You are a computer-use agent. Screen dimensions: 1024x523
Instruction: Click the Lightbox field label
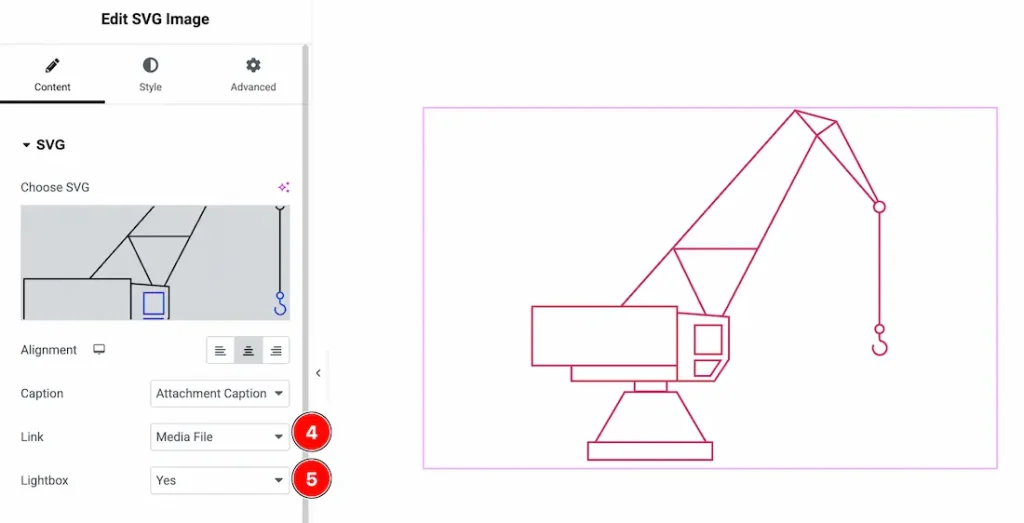(44, 481)
